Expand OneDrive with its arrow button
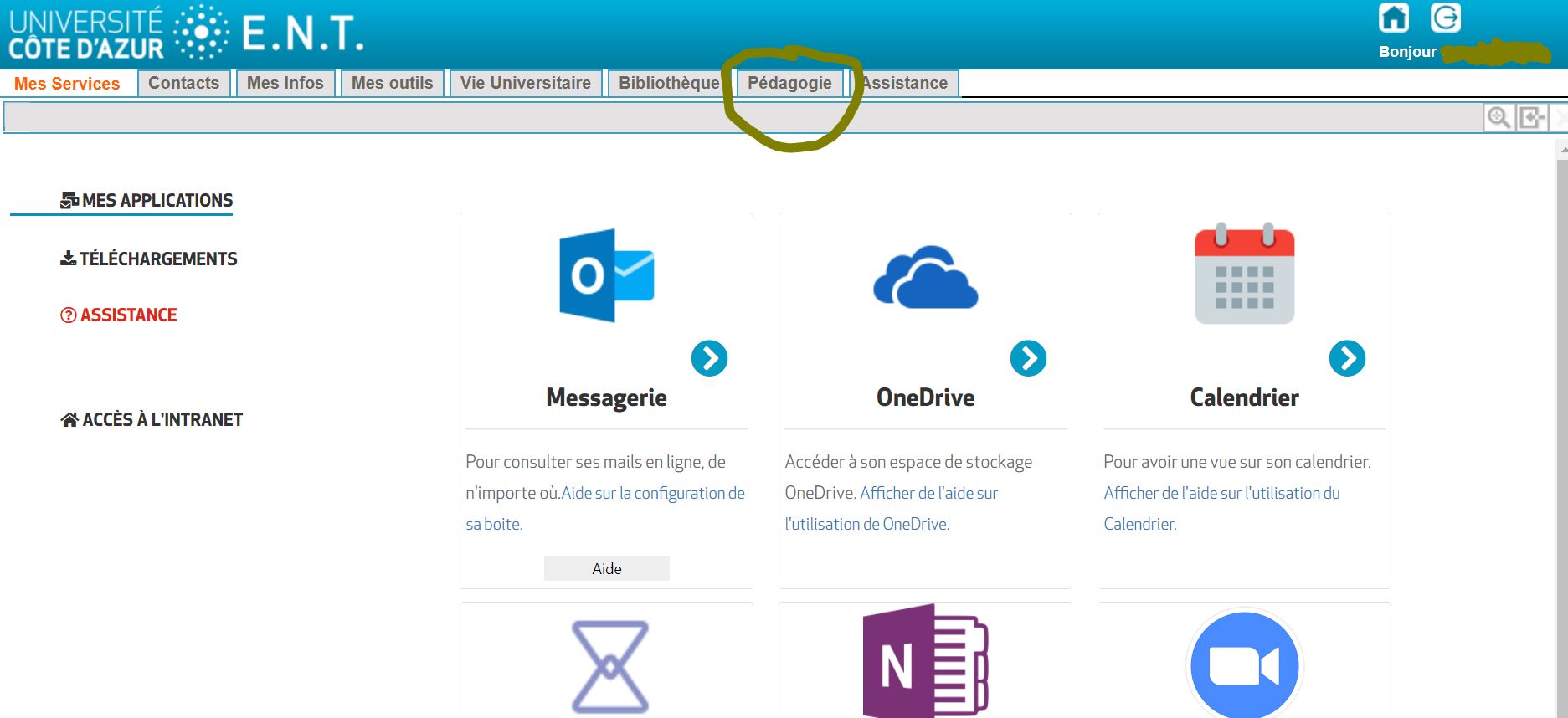Image resolution: width=1568 pixels, height=718 pixels. coord(1028,358)
